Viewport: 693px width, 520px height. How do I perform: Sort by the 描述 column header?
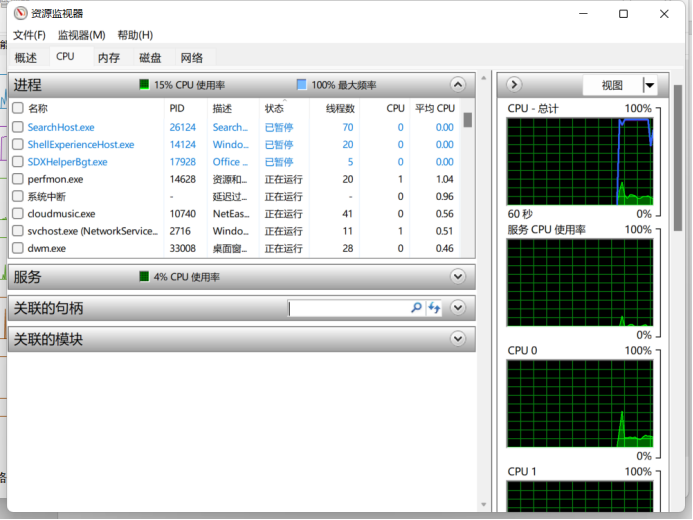point(222,108)
